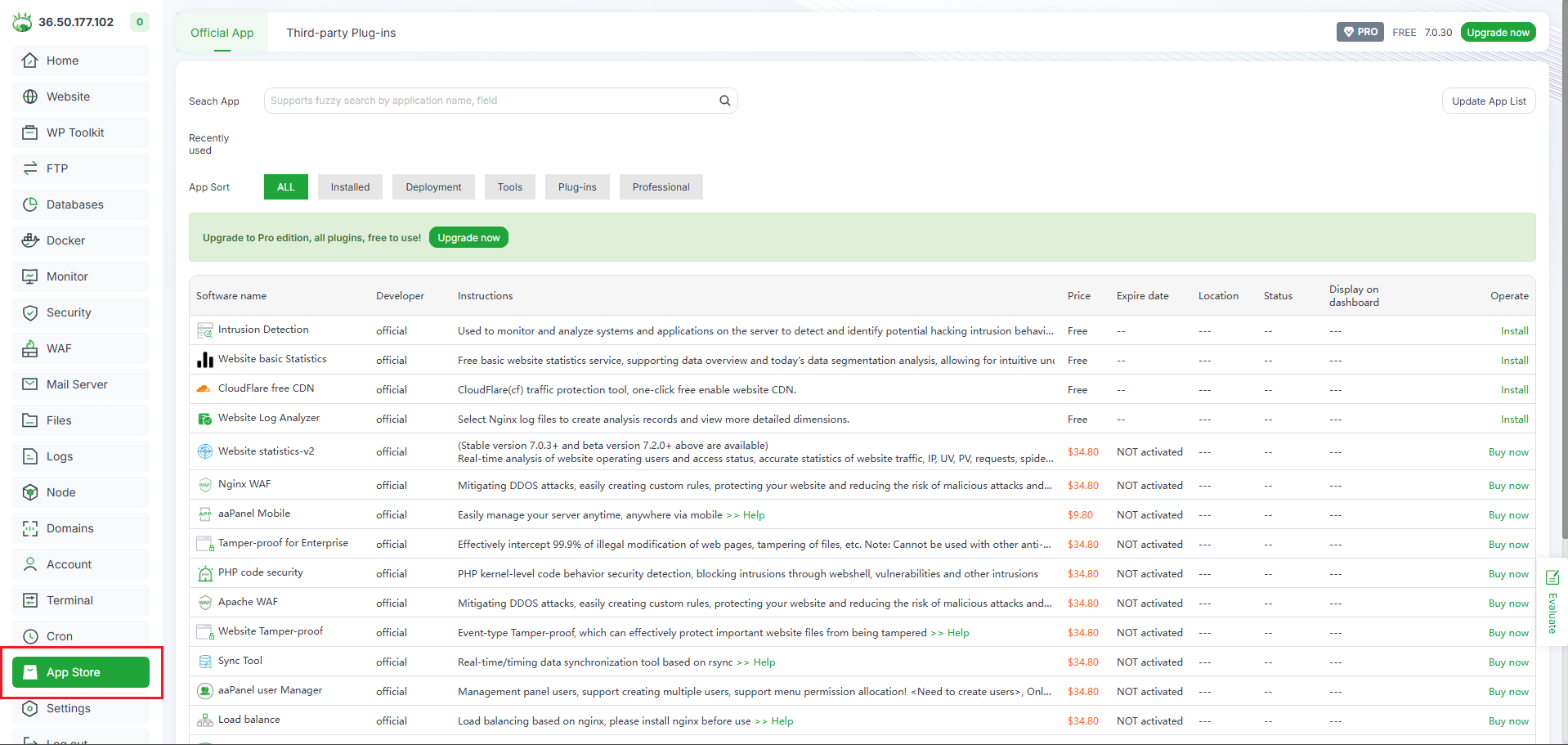The image size is (1568, 745).
Task: Click the Terminal icon in sidebar
Action: [30, 600]
